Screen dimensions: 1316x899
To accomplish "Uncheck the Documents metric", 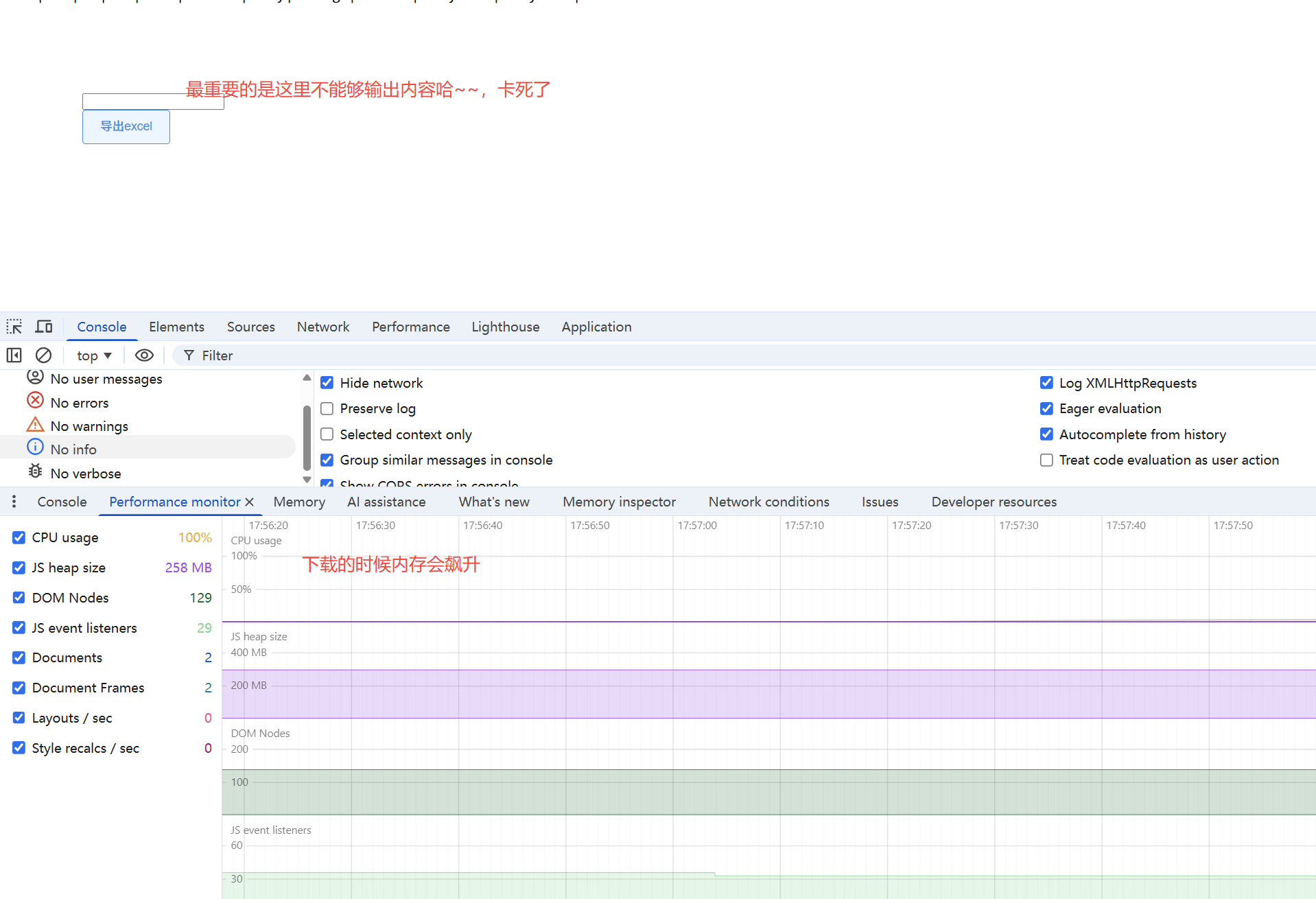I will 19,657.
